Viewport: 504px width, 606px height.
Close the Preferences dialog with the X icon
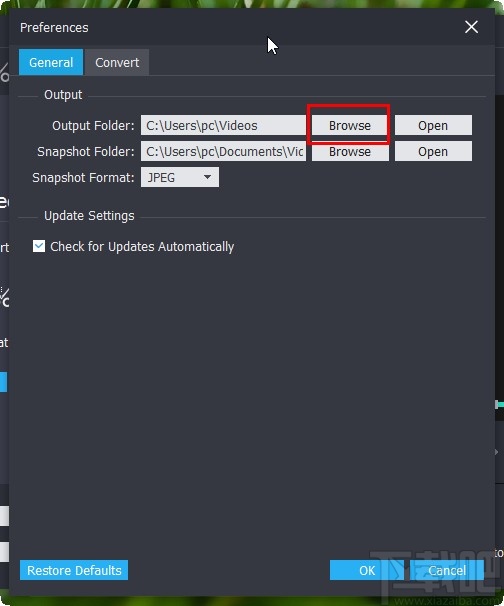click(x=471, y=27)
